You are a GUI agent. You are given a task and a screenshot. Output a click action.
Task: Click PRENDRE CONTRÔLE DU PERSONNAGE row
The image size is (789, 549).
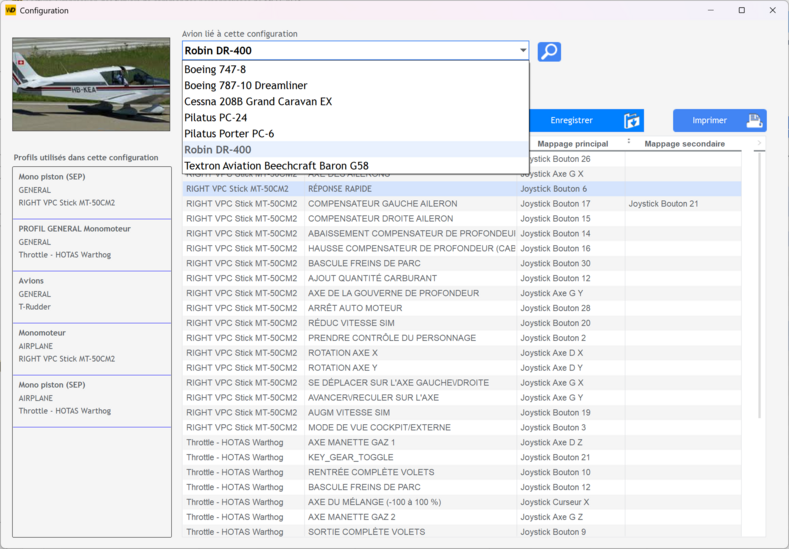462,338
